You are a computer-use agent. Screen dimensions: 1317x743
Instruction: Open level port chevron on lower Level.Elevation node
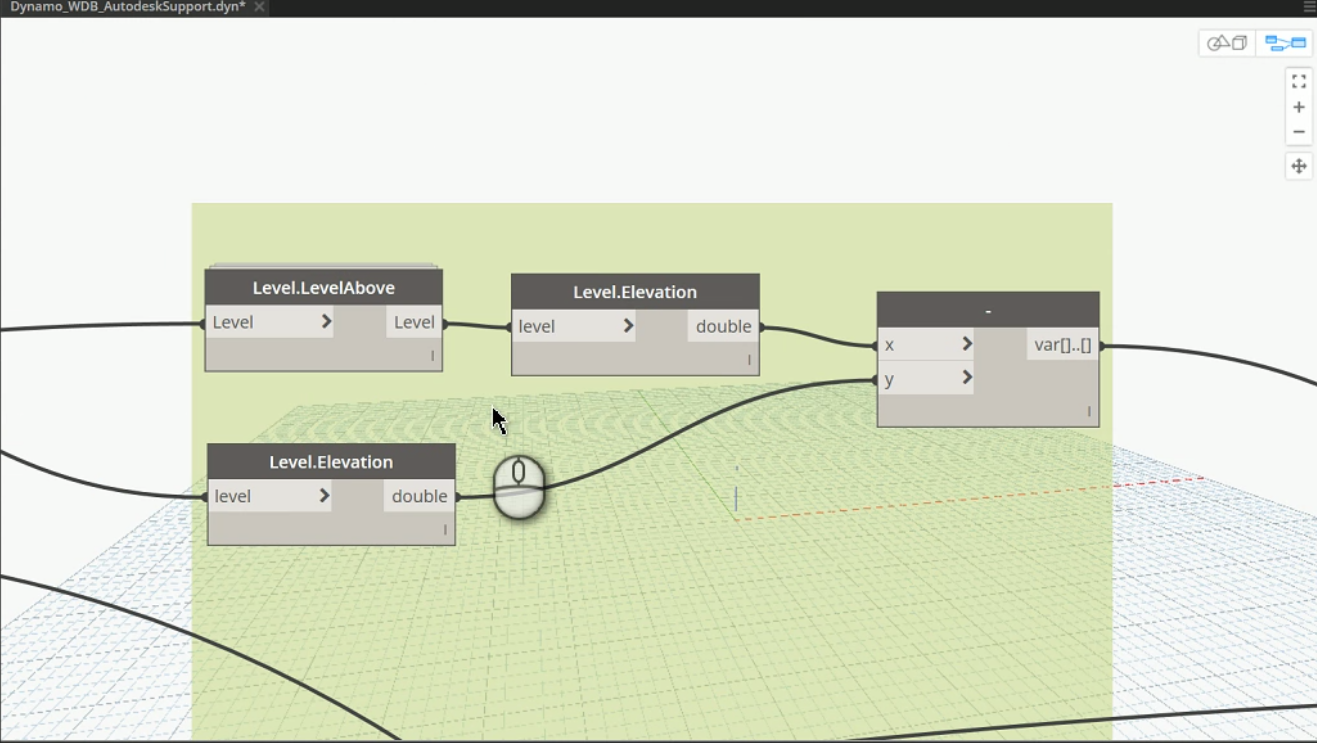pos(324,496)
